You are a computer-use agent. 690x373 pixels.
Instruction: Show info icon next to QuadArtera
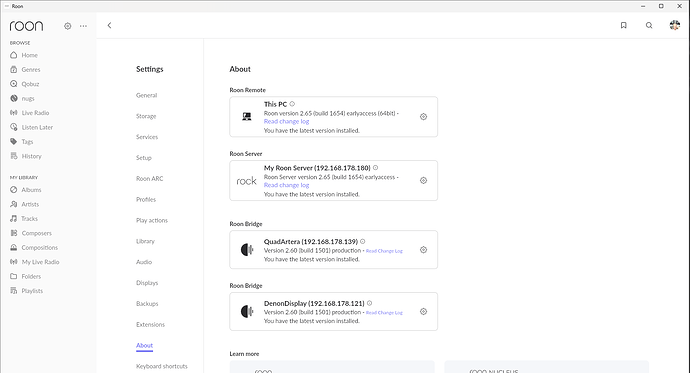363,241
